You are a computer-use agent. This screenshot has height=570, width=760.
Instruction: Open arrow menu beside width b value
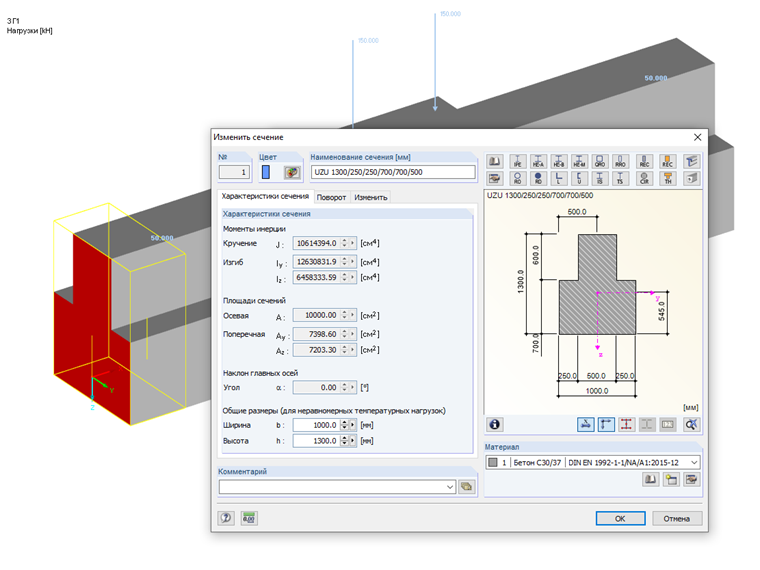point(353,425)
